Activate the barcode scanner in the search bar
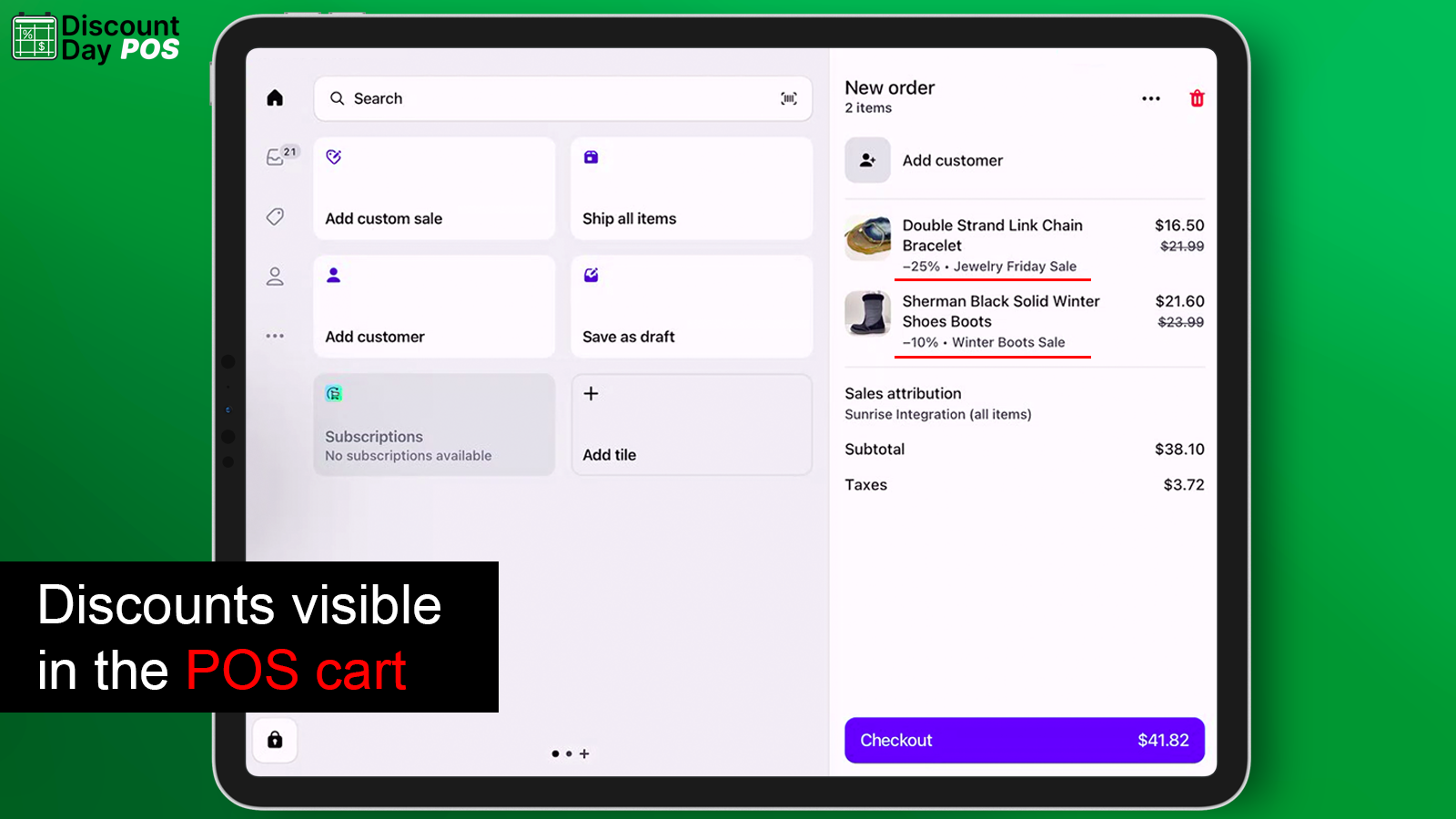This screenshot has width=1456, height=819. tap(788, 98)
